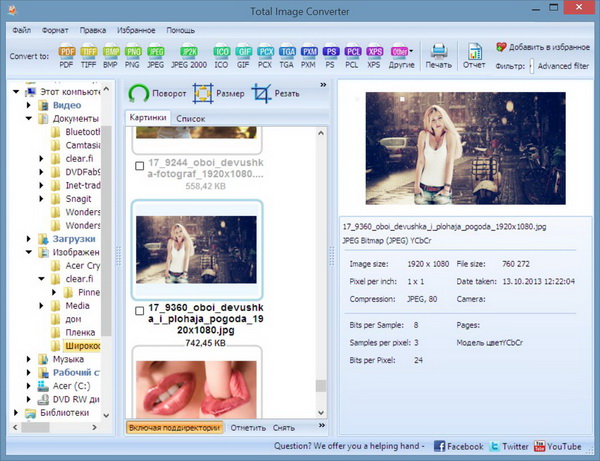
Task: Click the Advanced filter button
Action: 562,66
